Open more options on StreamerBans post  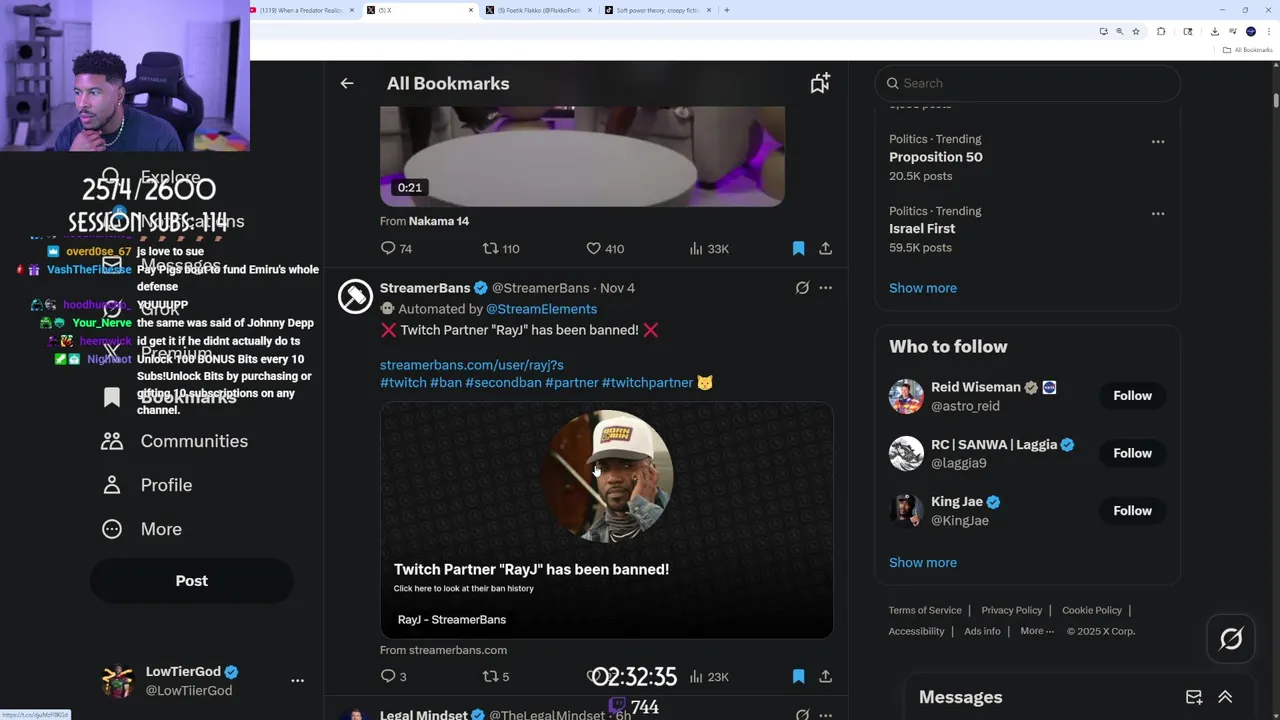[826, 288]
